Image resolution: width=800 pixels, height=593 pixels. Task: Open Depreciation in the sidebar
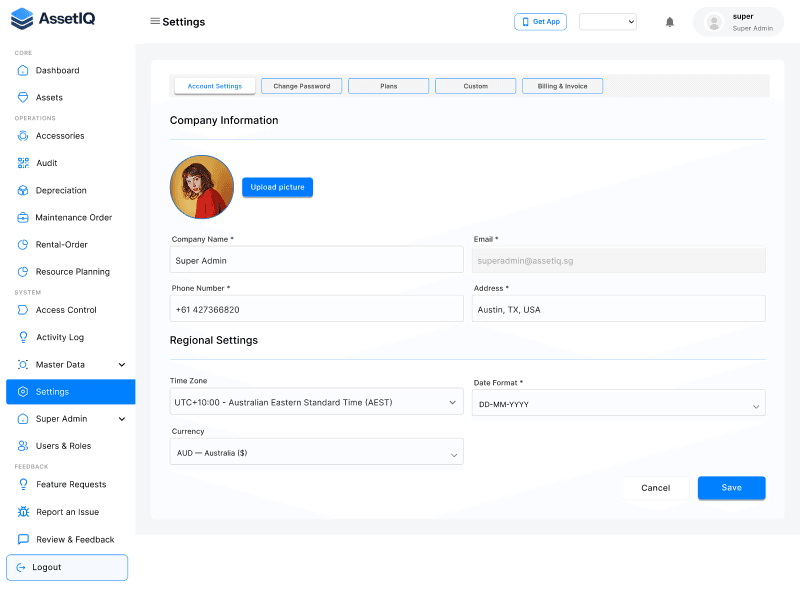click(70, 190)
